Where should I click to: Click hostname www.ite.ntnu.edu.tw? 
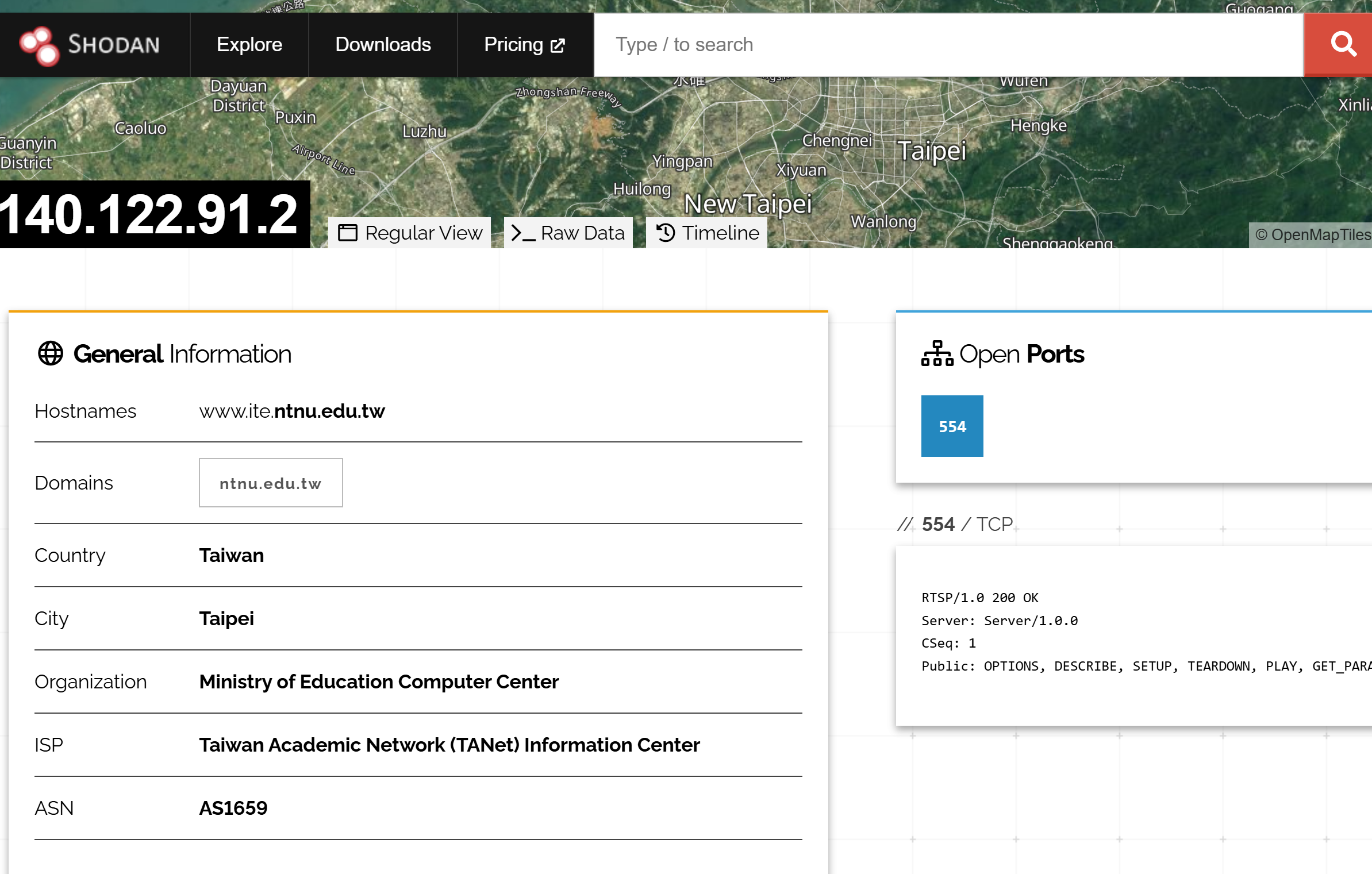292,411
